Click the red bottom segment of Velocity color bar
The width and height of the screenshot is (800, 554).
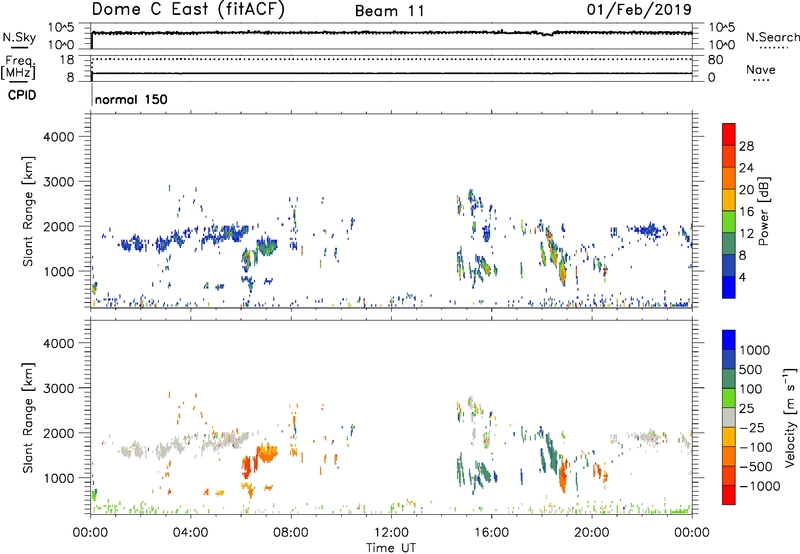tap(729, 495)
